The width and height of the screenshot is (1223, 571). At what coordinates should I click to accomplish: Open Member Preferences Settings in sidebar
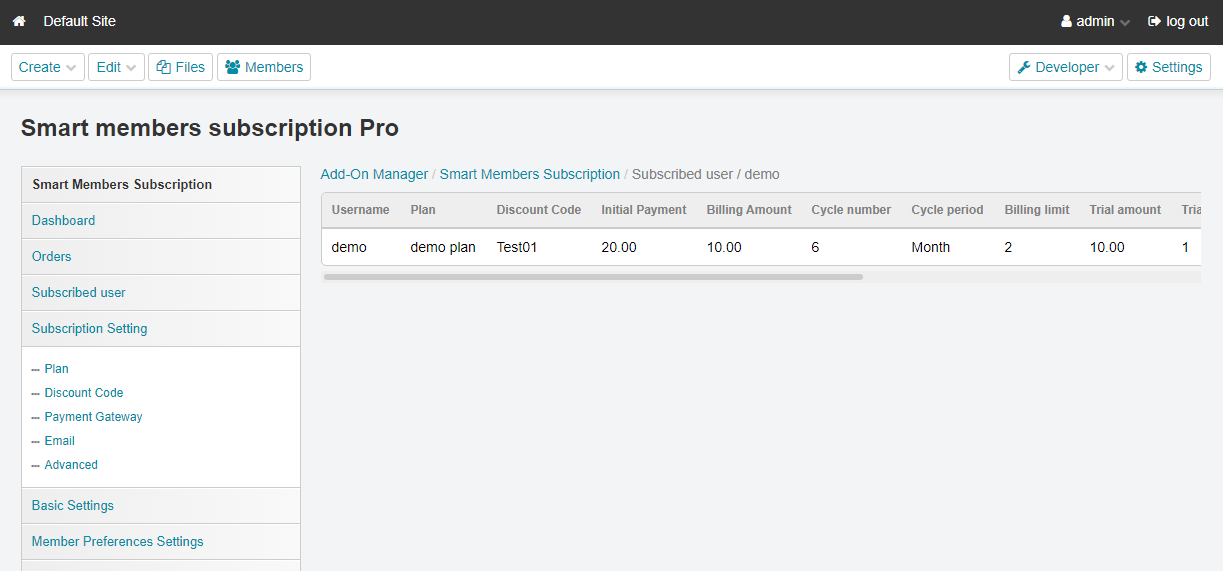point(117,541)
